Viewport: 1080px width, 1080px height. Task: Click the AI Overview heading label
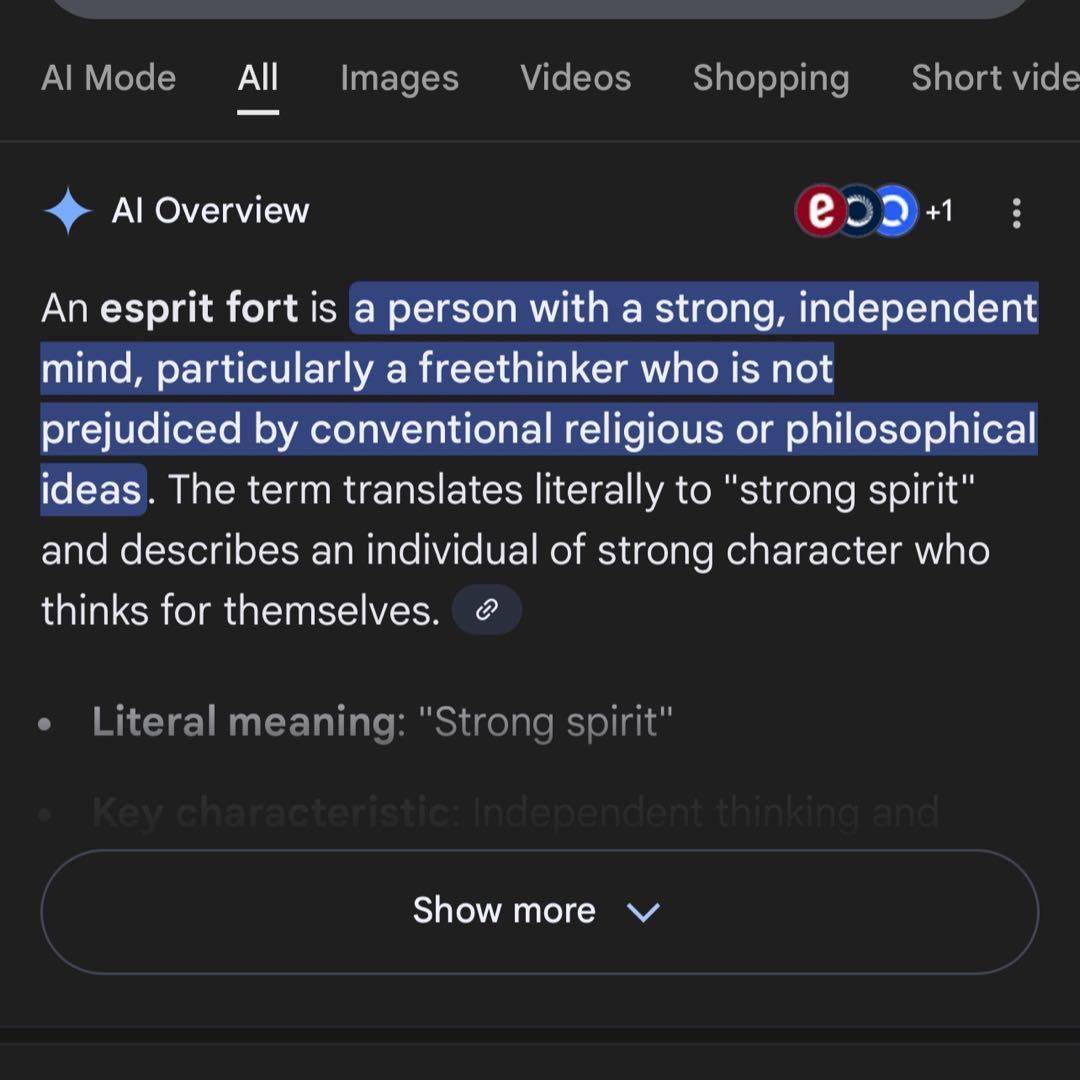[x=210, y=211]
